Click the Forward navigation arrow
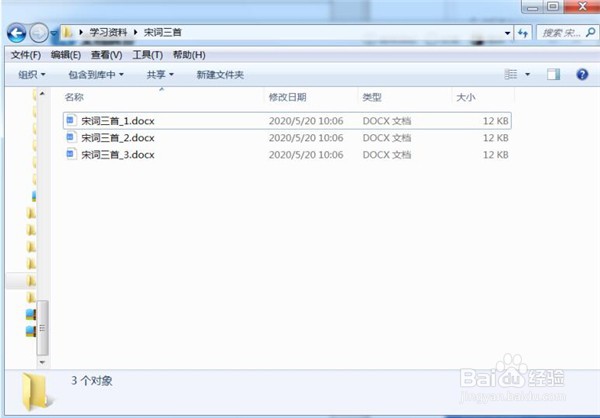 coord(39,33)
